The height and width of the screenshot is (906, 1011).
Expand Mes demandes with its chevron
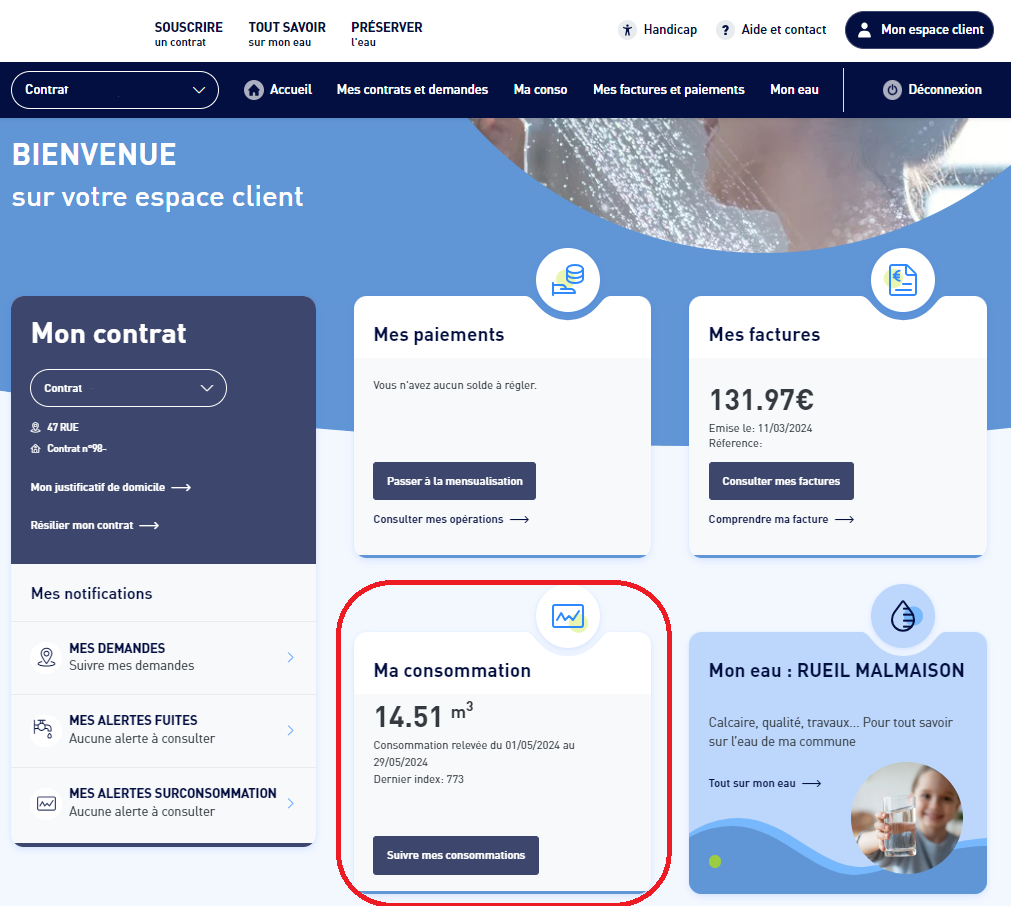(292, 657)
